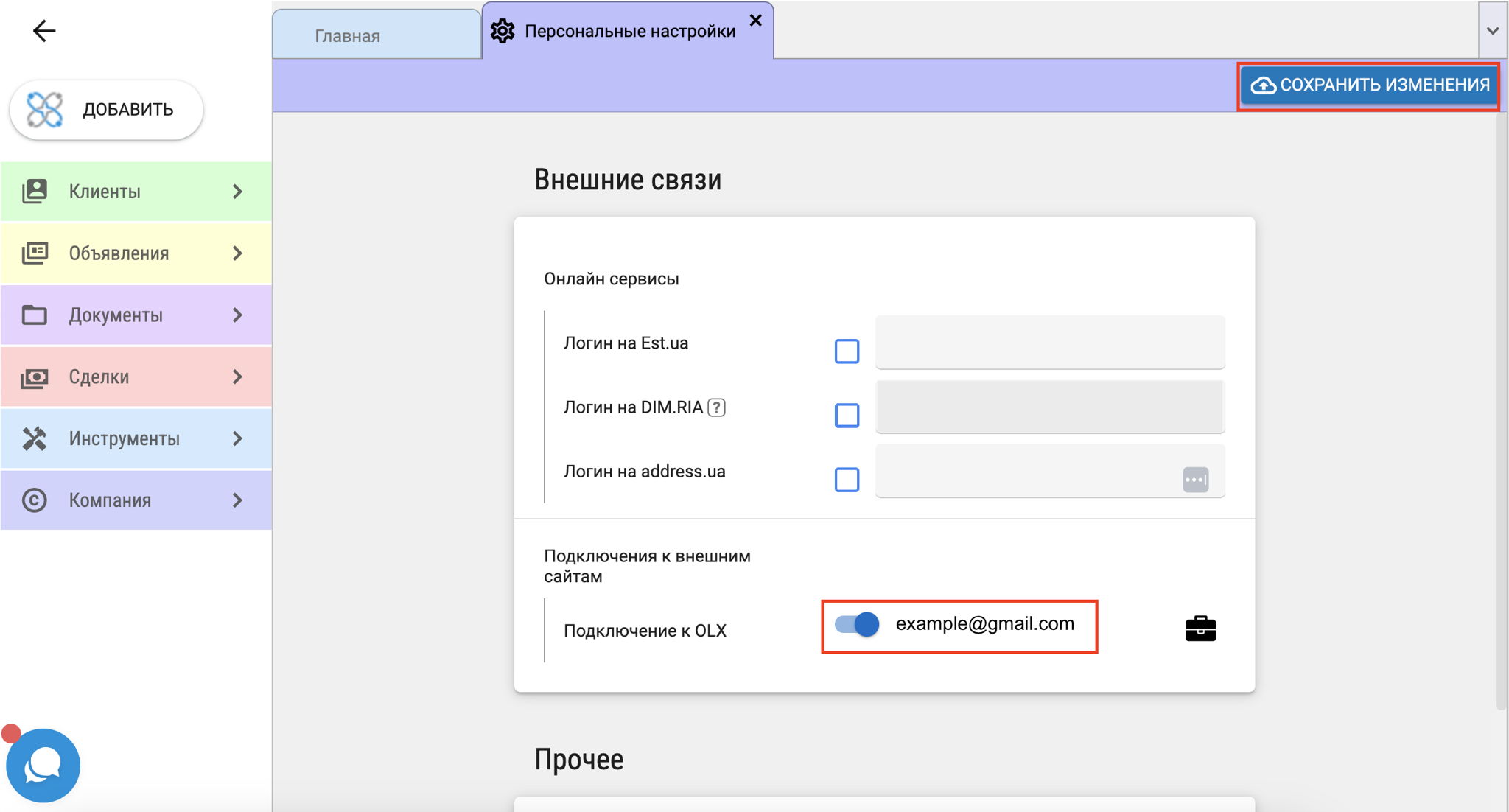Click the DIM.RIA help question mark

pos(716,407)
